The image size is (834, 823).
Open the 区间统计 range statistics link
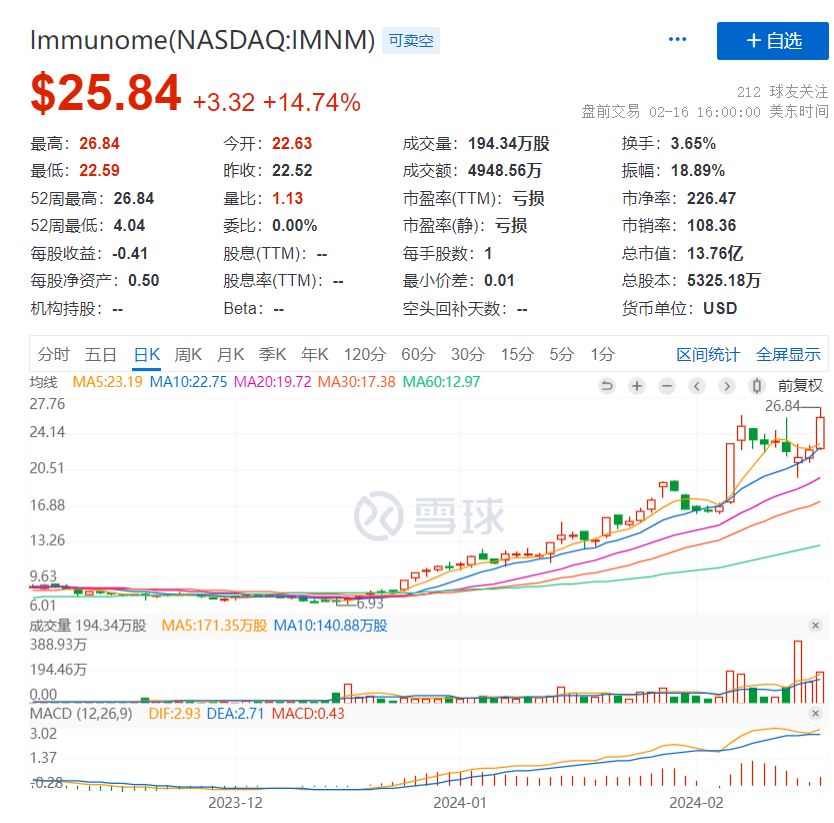pos(708,354)
